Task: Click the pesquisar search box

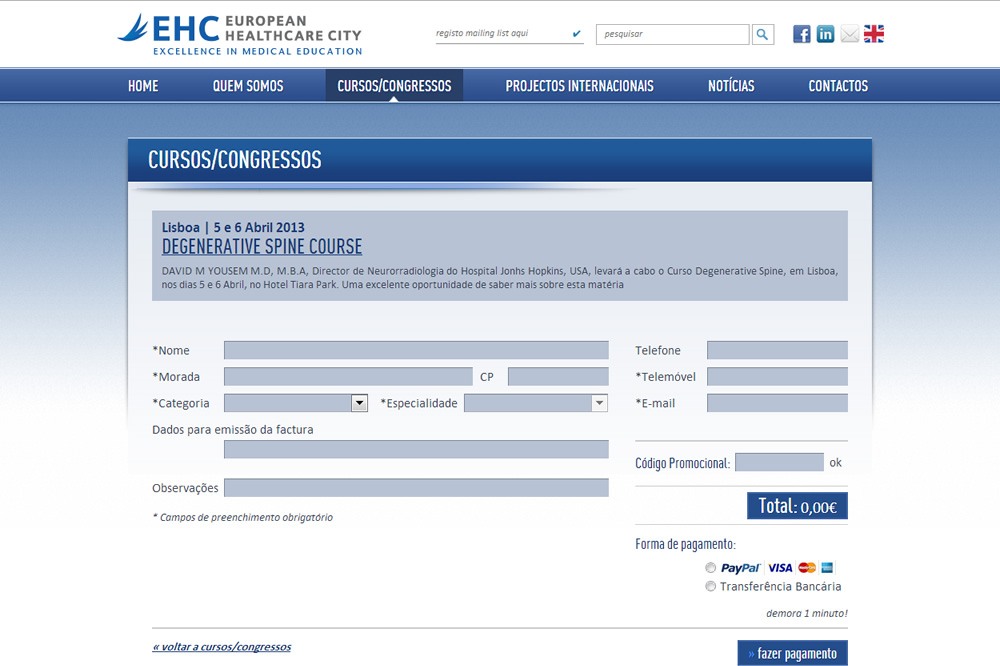Action: pyautogui.click(x=673, y=34)
